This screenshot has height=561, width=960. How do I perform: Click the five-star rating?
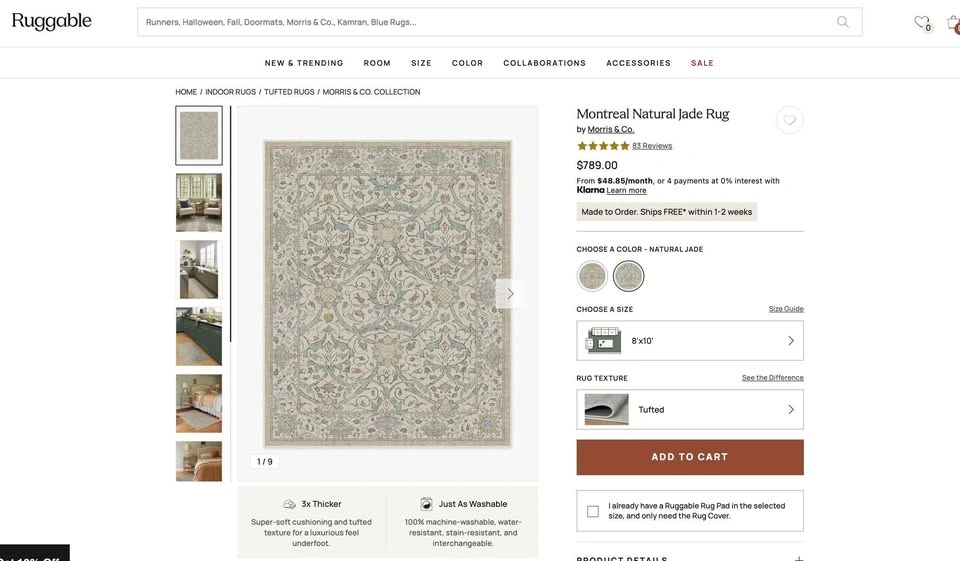[603, 146]
